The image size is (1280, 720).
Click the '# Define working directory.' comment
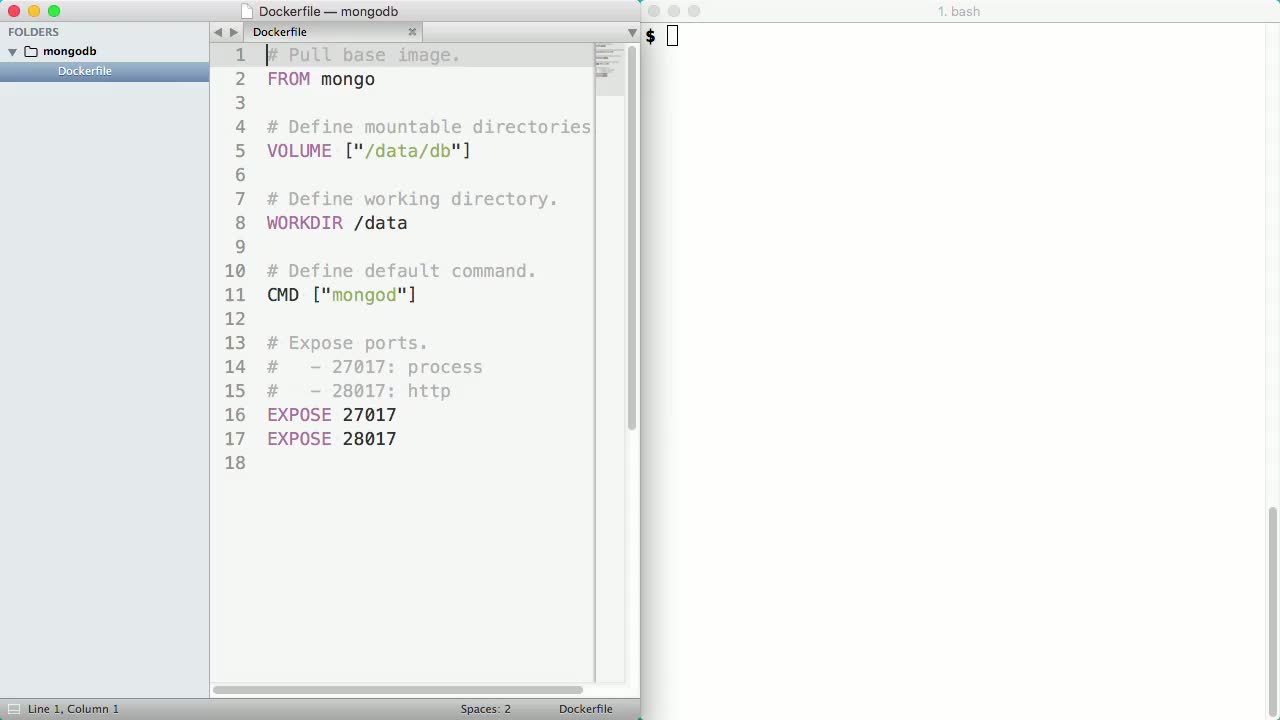point(412,199)
